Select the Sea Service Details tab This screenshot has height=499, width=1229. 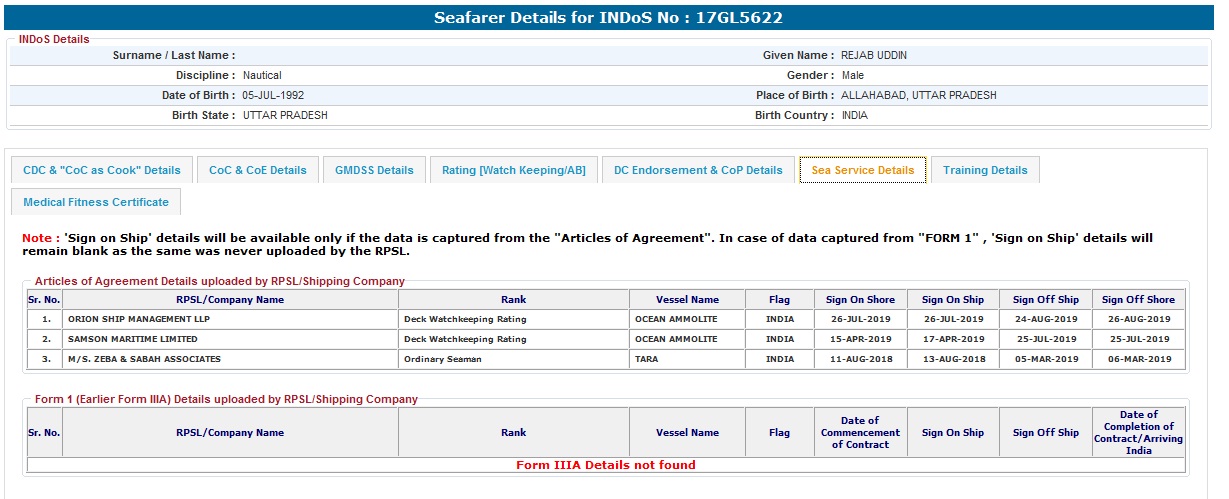(x=862, y=170)
